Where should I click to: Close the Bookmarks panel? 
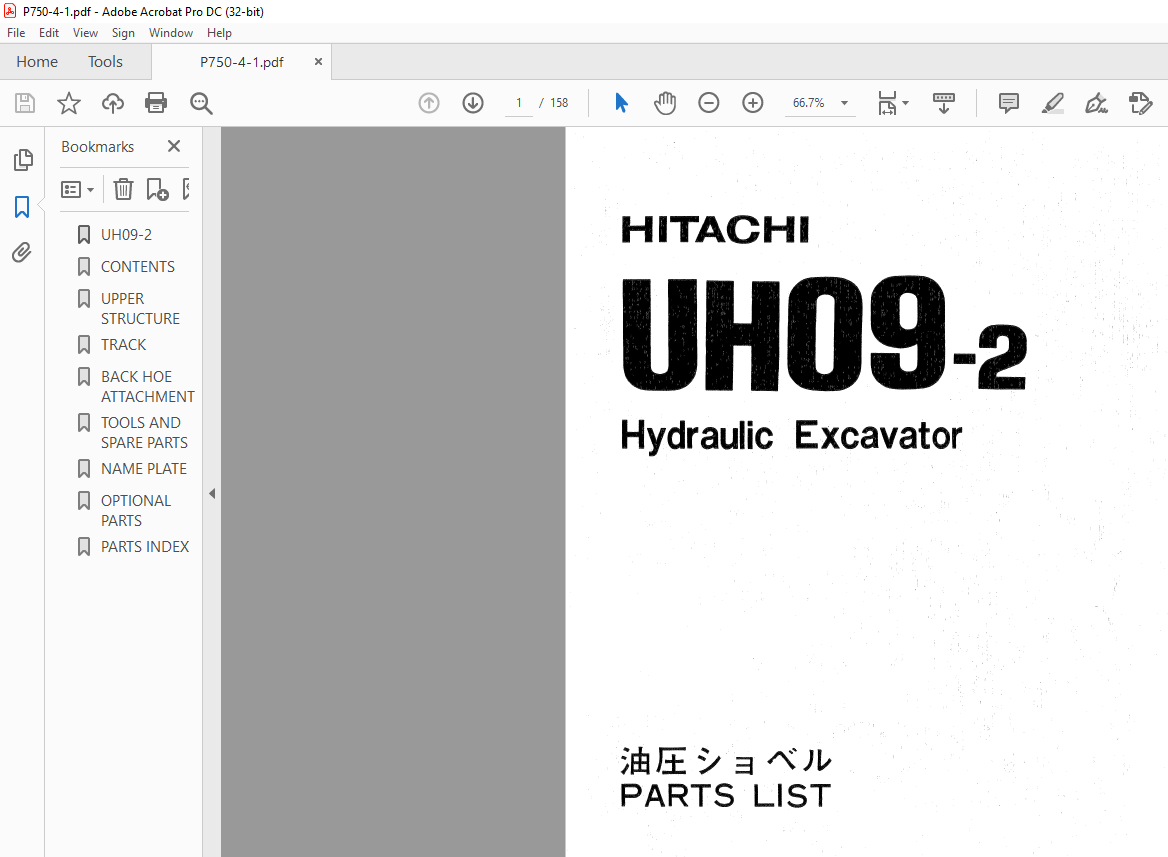[x=174, y=146]
